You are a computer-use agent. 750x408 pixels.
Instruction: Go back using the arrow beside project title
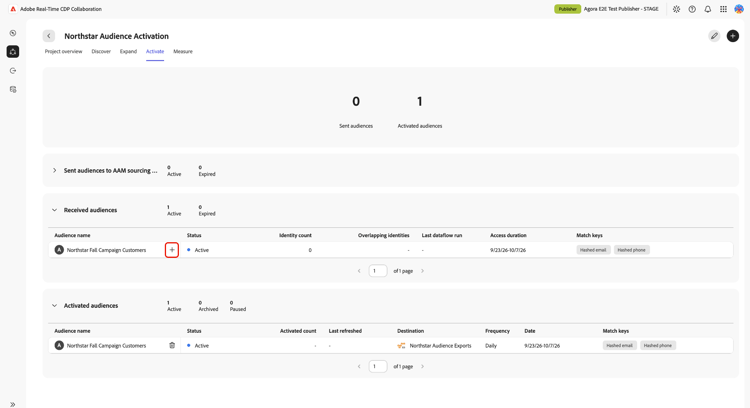click(49, 36)
